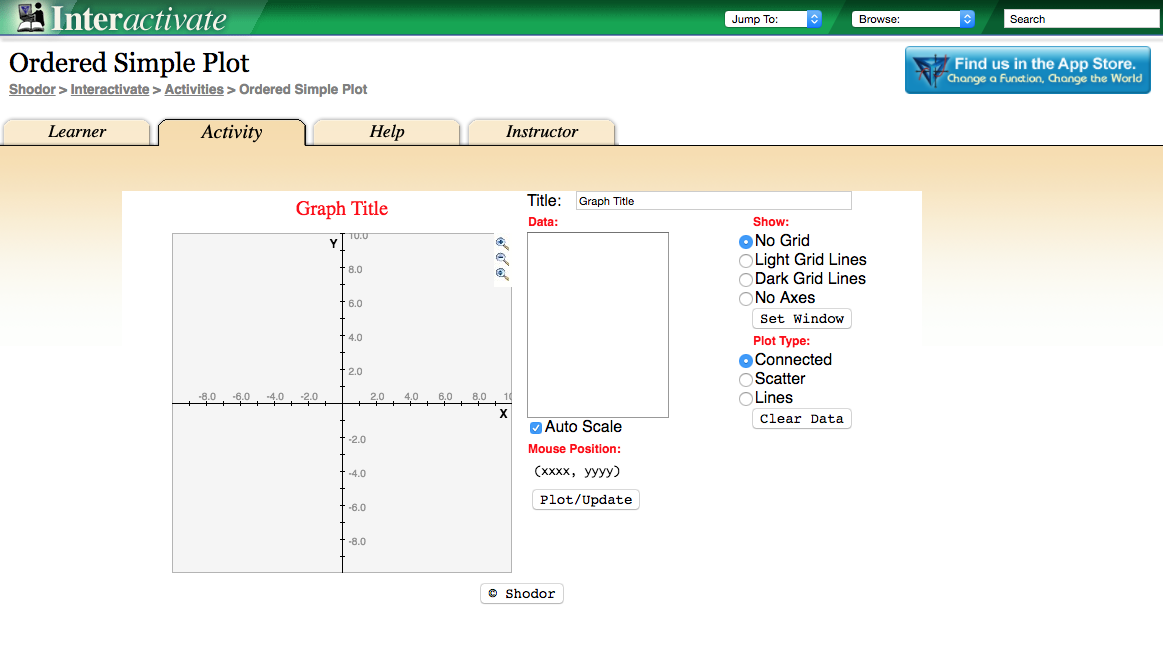Open the Browse dropdown
Screen dimensions: 1163x650
coord(911,18)
